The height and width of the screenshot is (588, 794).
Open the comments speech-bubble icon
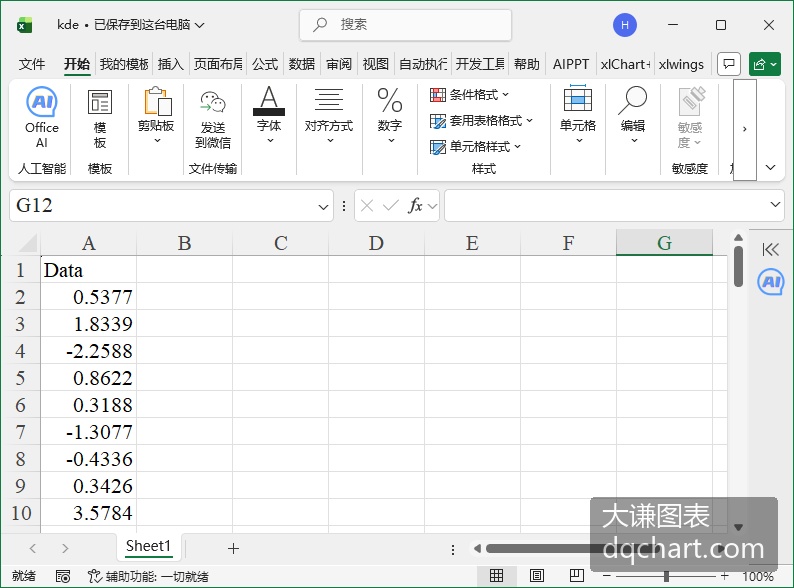click(729, 64)
